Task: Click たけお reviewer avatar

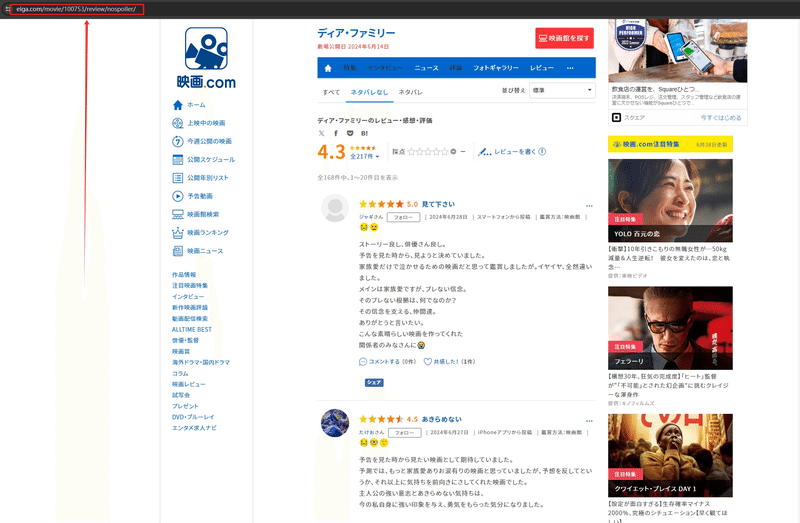Action: coord(335,423)
